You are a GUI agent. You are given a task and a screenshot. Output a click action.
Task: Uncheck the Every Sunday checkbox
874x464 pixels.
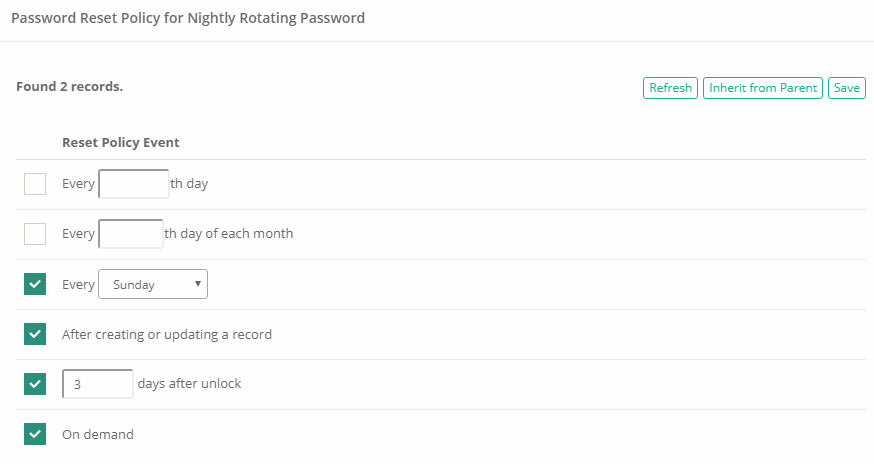click(x=35, y=284)
